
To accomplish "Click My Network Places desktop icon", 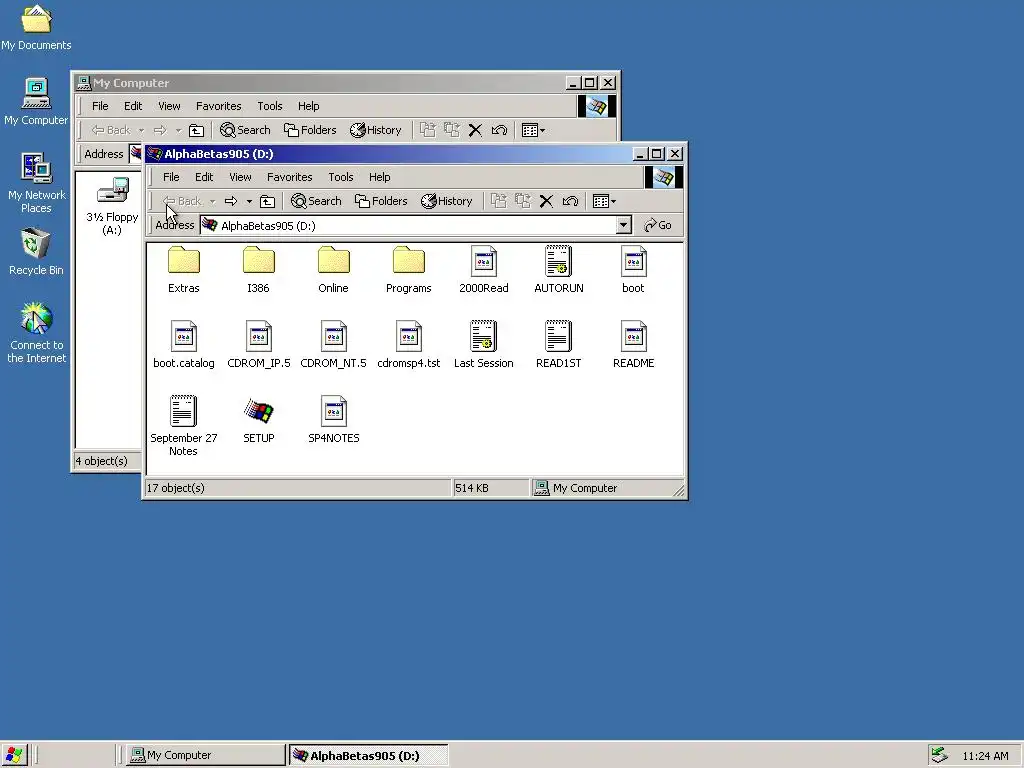I will (37, 183).
